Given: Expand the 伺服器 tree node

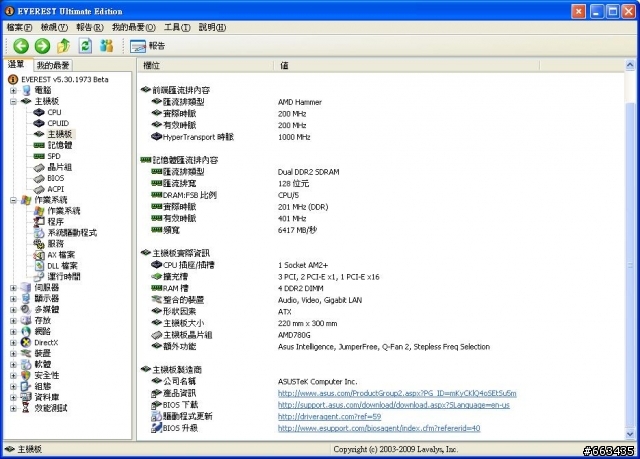Looking at the screenshot, I should click(x=13, y=288).
